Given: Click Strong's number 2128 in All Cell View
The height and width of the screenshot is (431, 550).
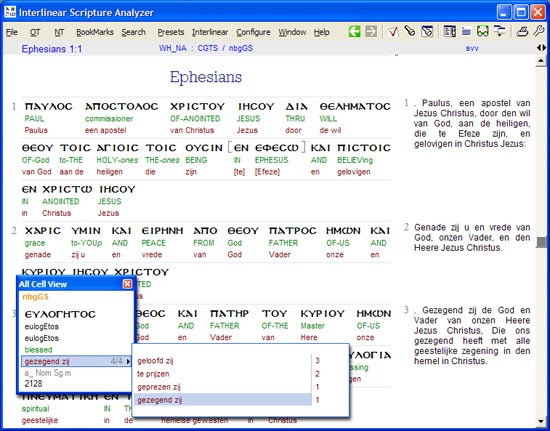Looking at the screenshot, I should 33,384.
